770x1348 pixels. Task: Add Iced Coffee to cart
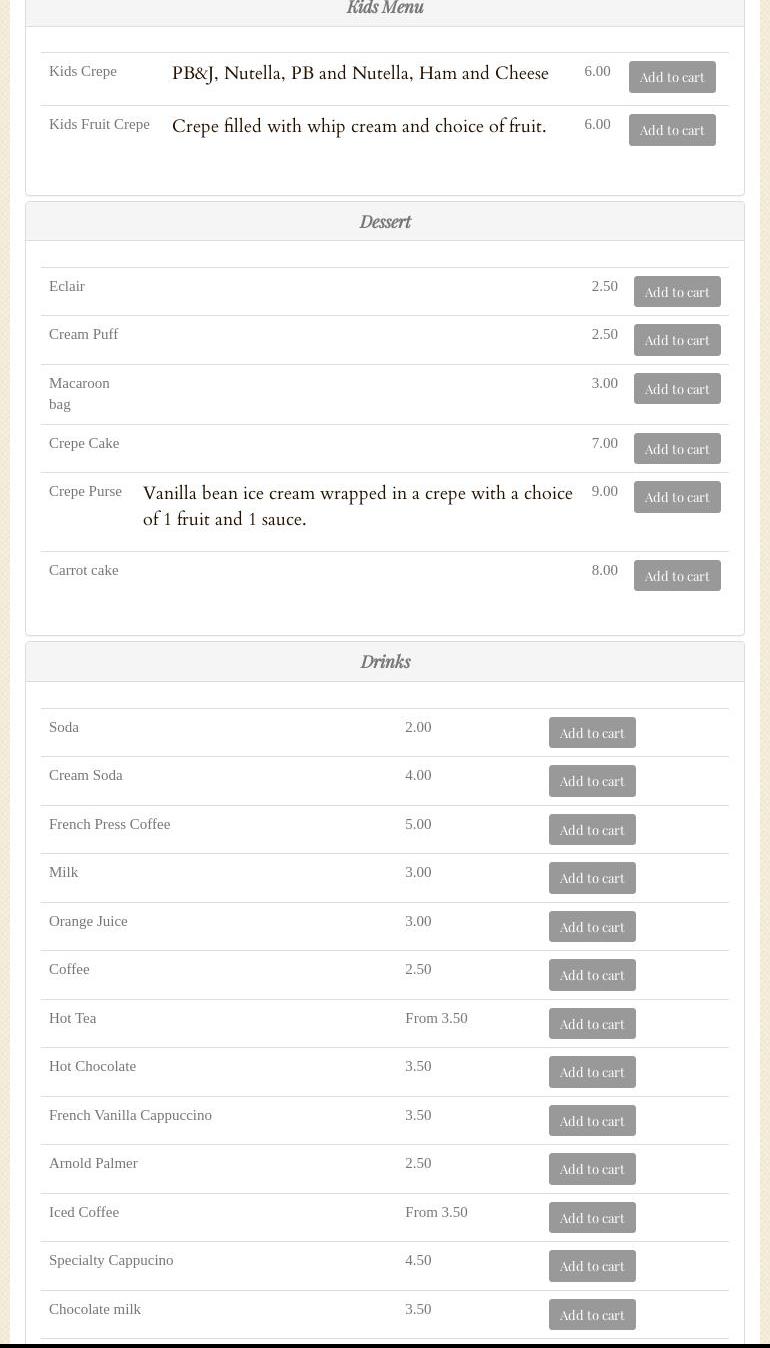click(592, 1218)
